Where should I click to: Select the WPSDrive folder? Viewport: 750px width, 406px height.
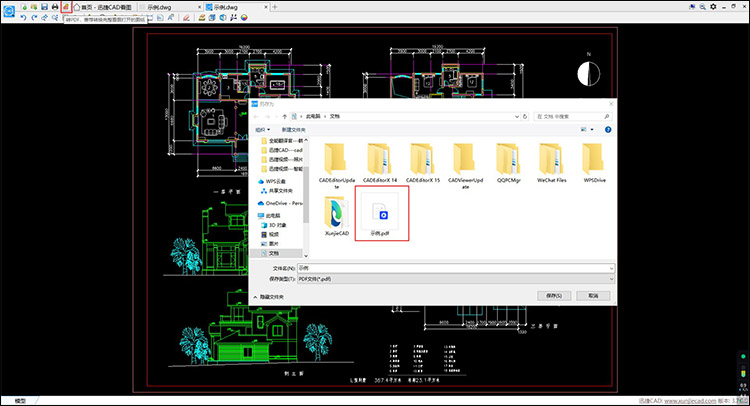[595, 163]
